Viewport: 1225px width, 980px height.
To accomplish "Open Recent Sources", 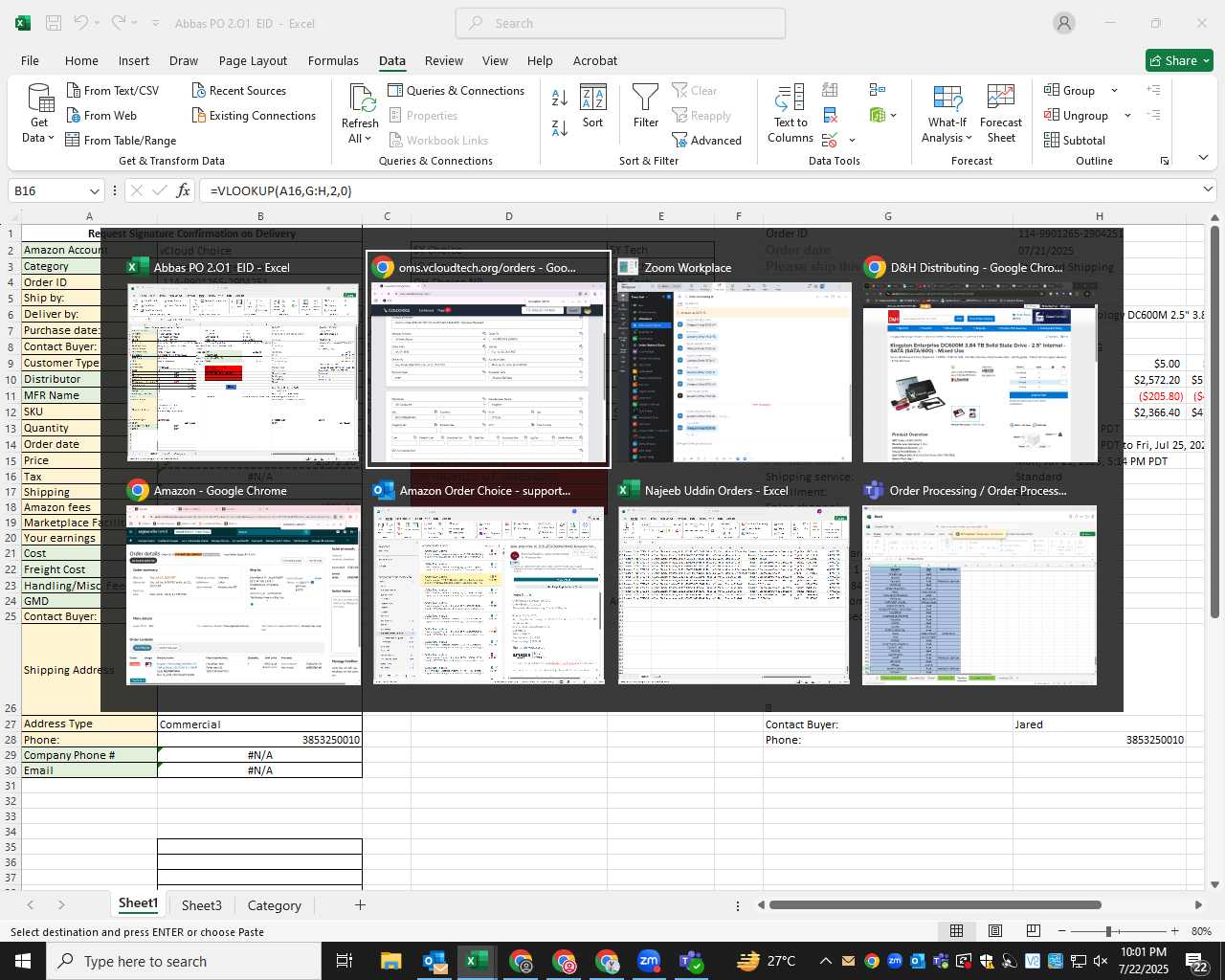I will click(238, 90).
